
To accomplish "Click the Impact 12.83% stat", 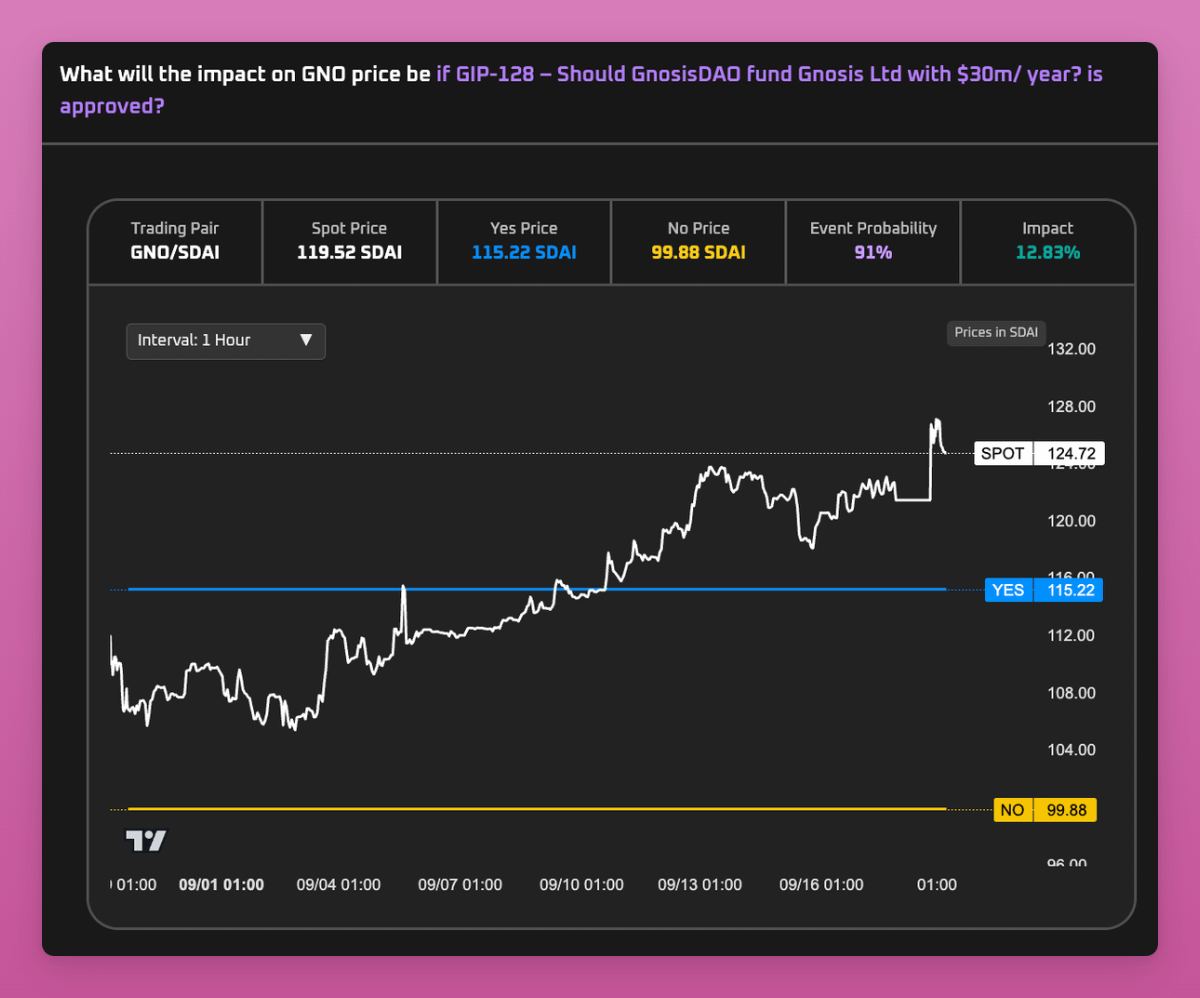I will [x=1047, y=241].
